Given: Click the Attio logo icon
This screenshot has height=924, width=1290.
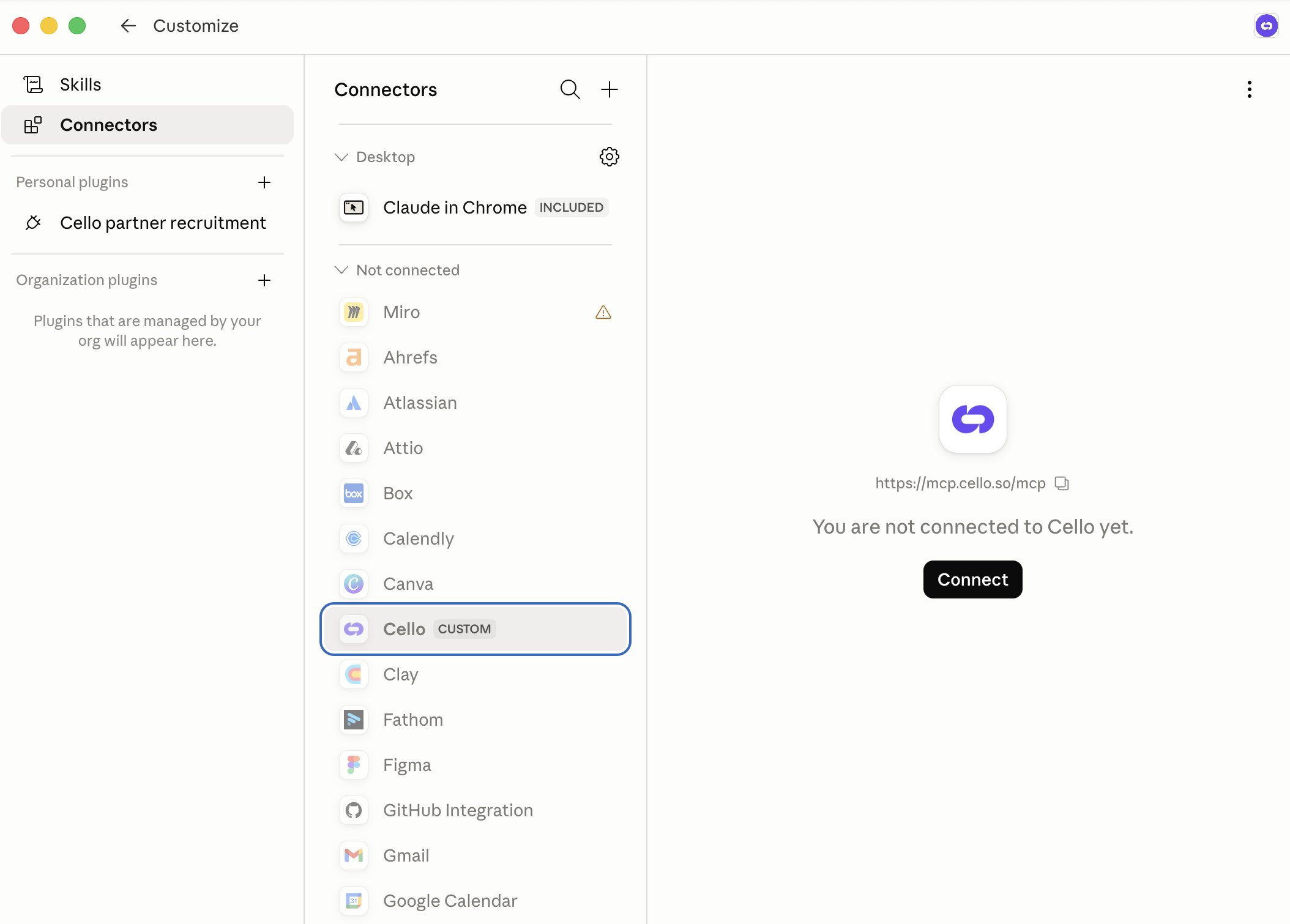Looking at the screenshot, I should 354,448.
